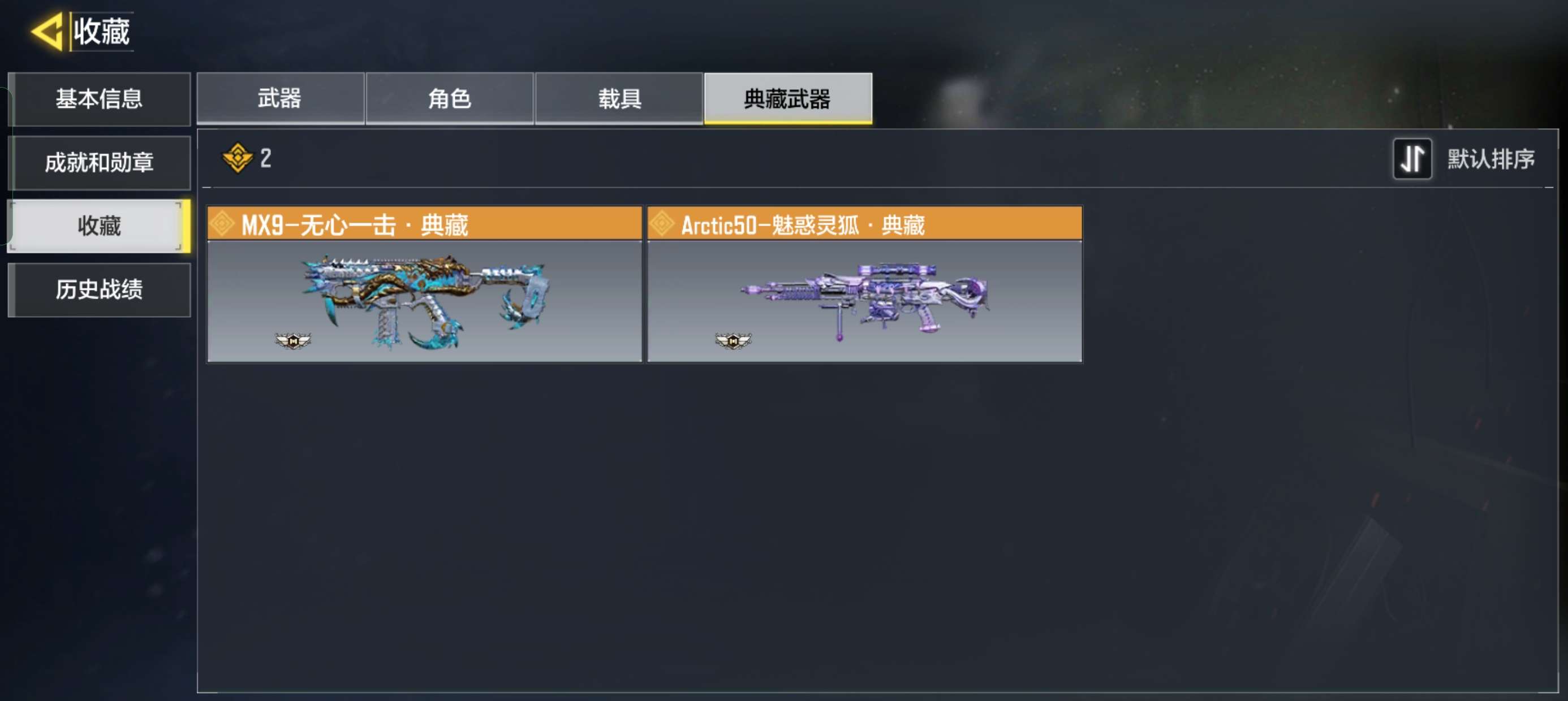Select the MX9 blue dragon weapon image
This screenshot has height=701, width=1568.
(x=424, y=302)
